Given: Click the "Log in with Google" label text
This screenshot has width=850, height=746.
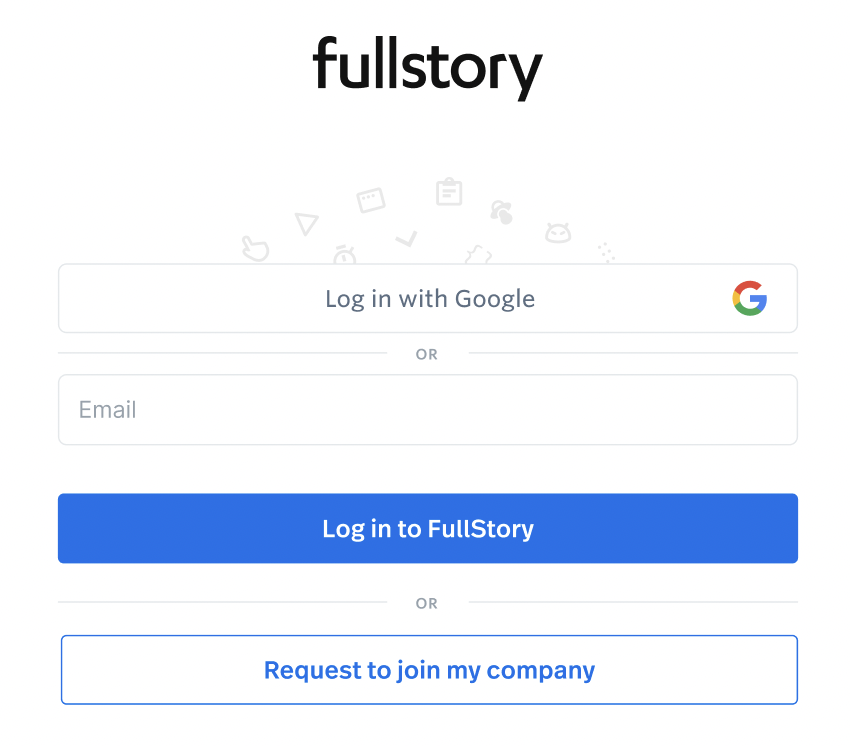Looking at the screenshot, I should click(430, 299).
